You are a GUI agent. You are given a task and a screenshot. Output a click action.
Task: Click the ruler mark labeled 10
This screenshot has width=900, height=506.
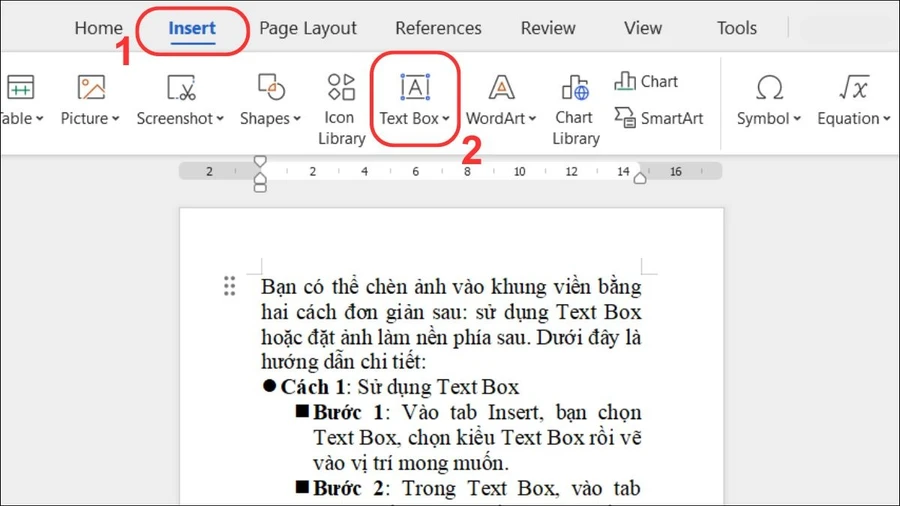coord(519,172)
